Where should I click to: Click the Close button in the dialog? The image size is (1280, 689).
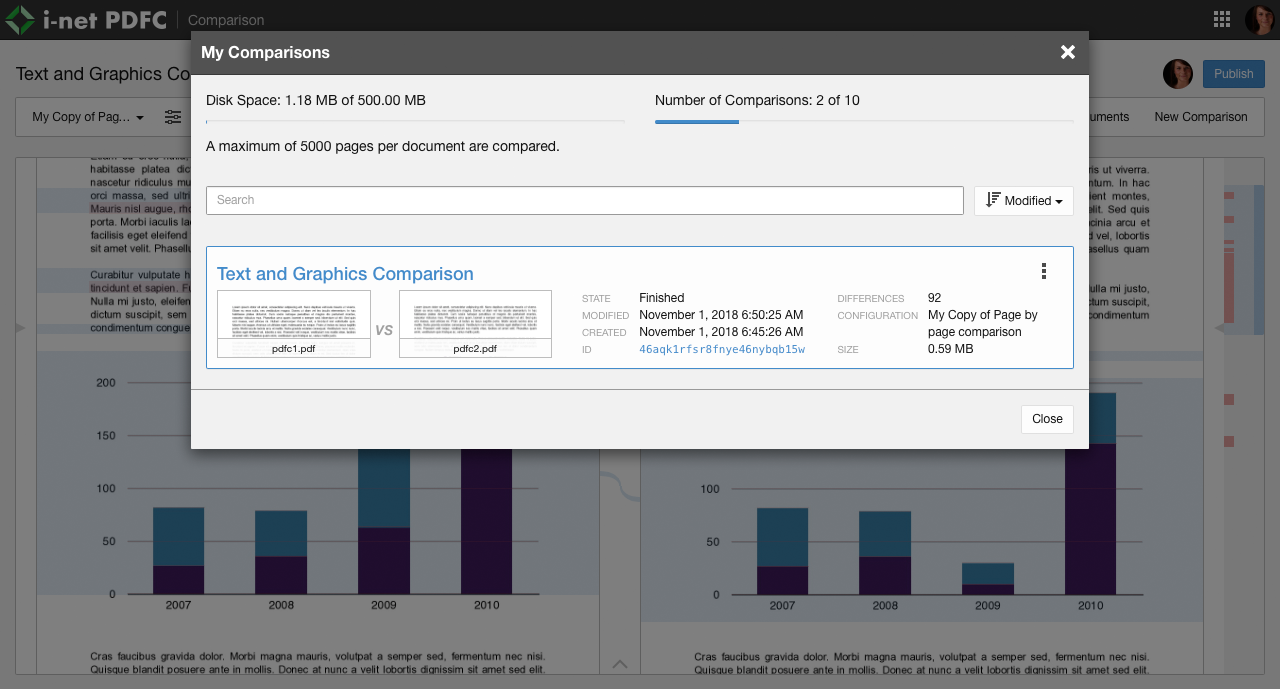tap(1047, 419)
